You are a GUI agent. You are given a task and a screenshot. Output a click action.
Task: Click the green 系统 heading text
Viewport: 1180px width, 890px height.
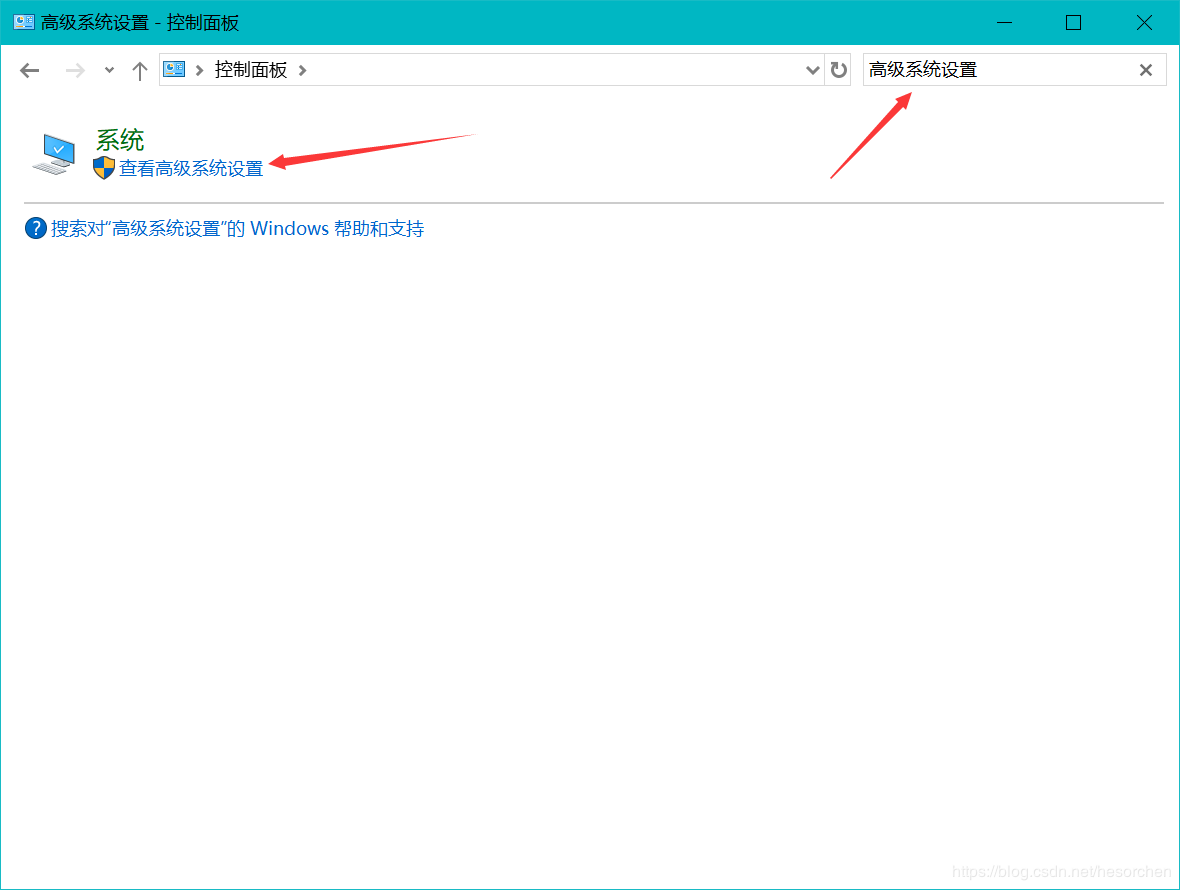(120, 139)
